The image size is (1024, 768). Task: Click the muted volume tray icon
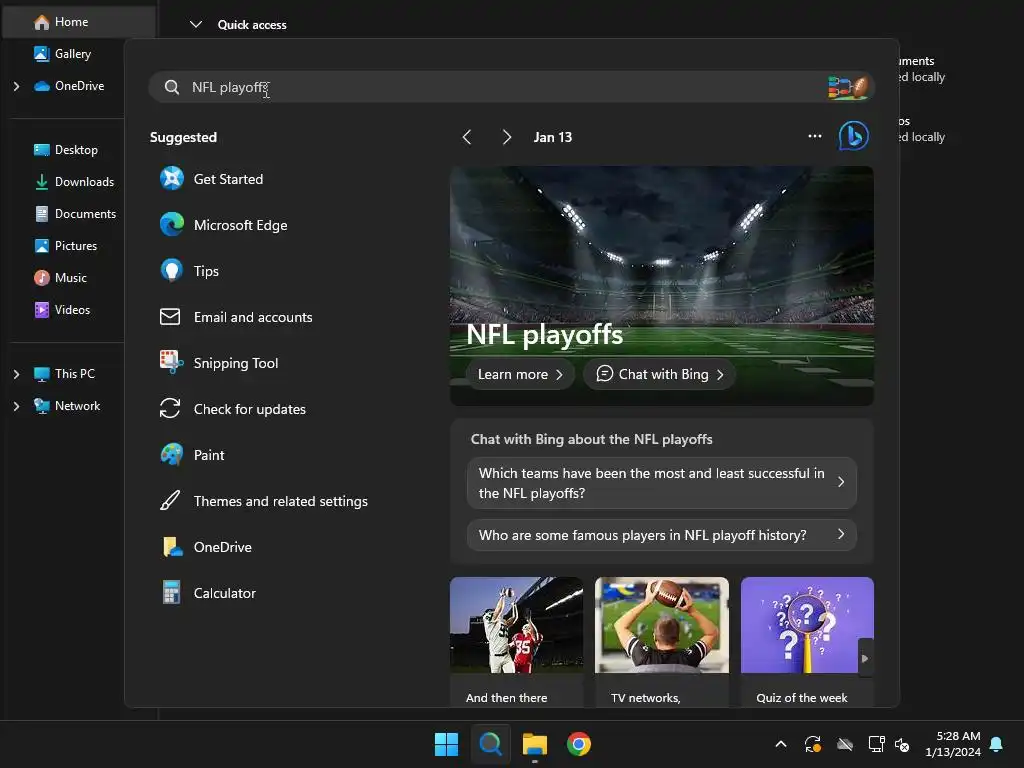tap(902, 744)
